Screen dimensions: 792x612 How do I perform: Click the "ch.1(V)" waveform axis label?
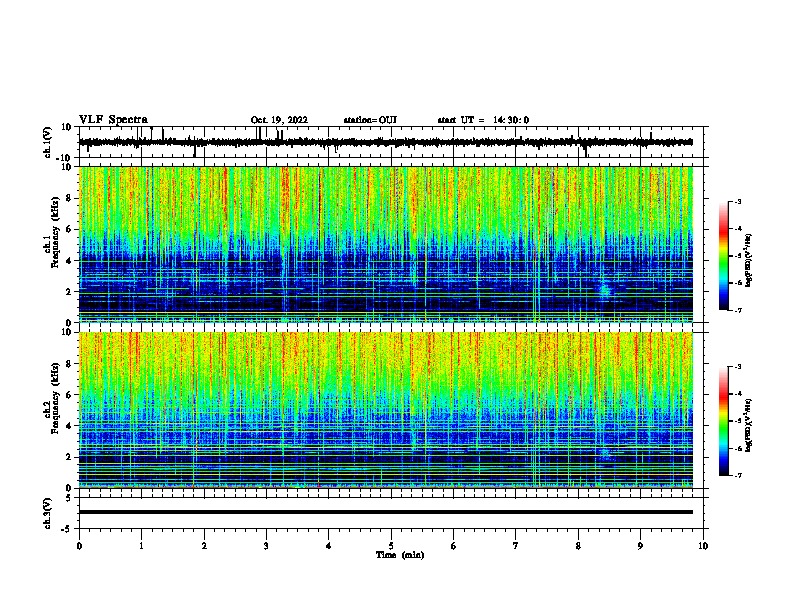(48, 142)
